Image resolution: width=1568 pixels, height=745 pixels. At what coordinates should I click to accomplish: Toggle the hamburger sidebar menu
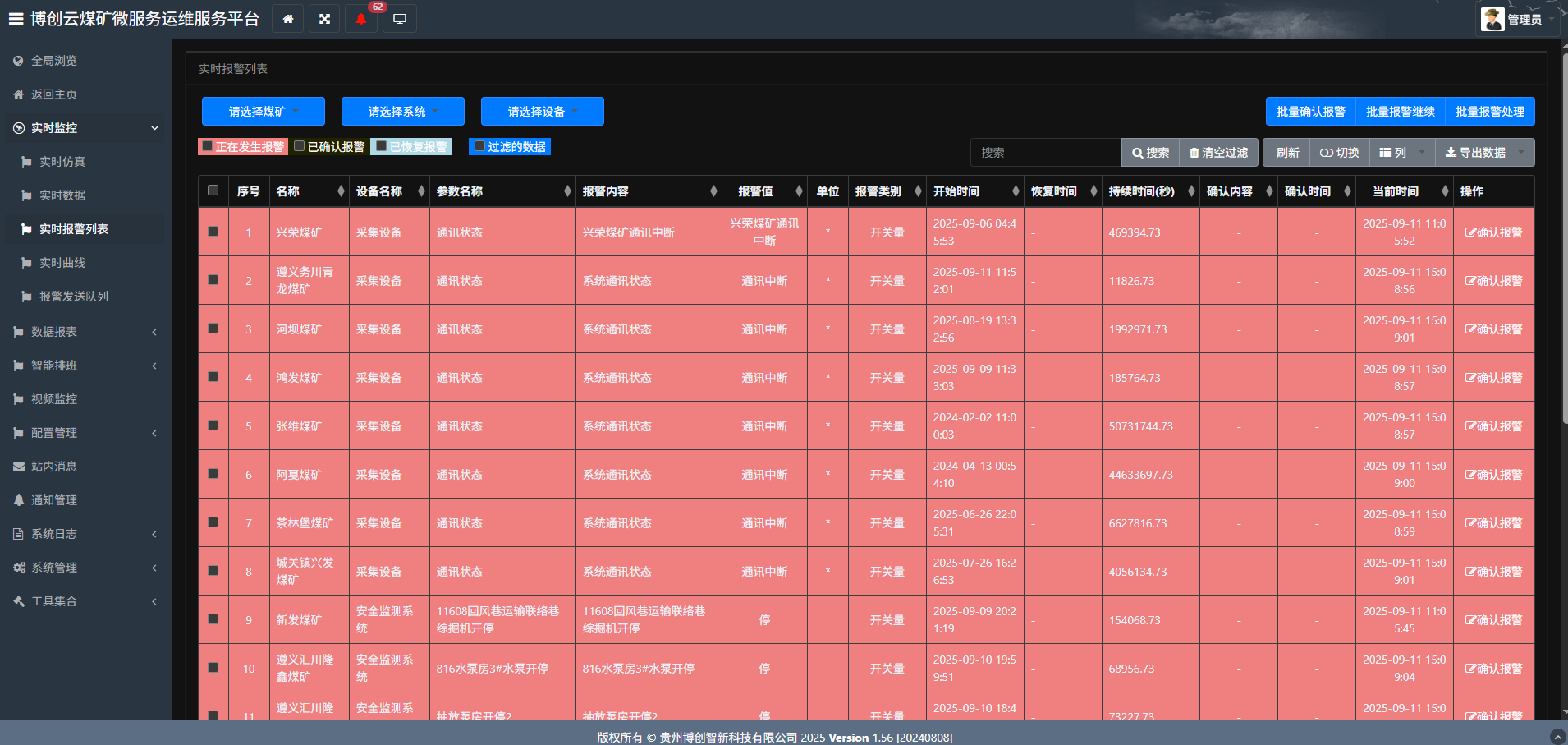coord(16,19)
